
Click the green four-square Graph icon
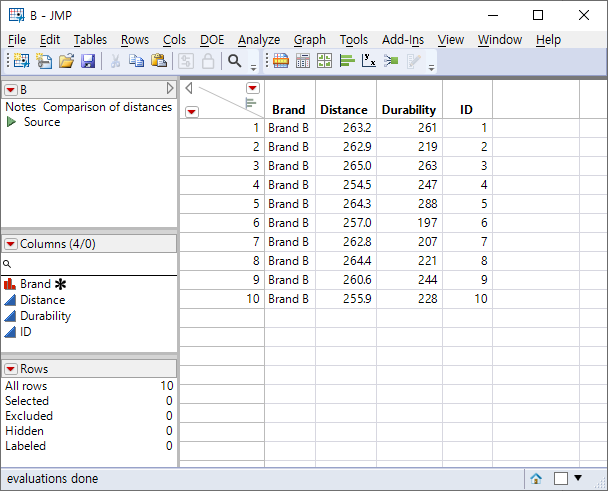click(x=325, y=61)
